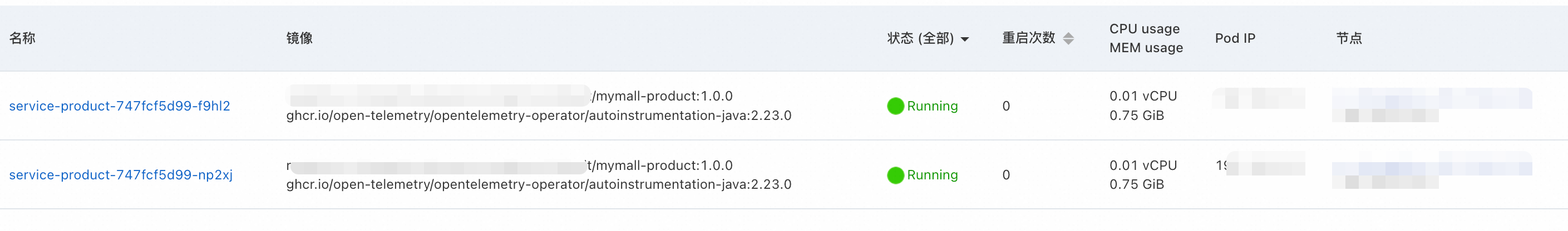This screenshot has height=231, width=1568.
Task: Sort by 重启次数 using sort arrows
Action: [1068, 39]
